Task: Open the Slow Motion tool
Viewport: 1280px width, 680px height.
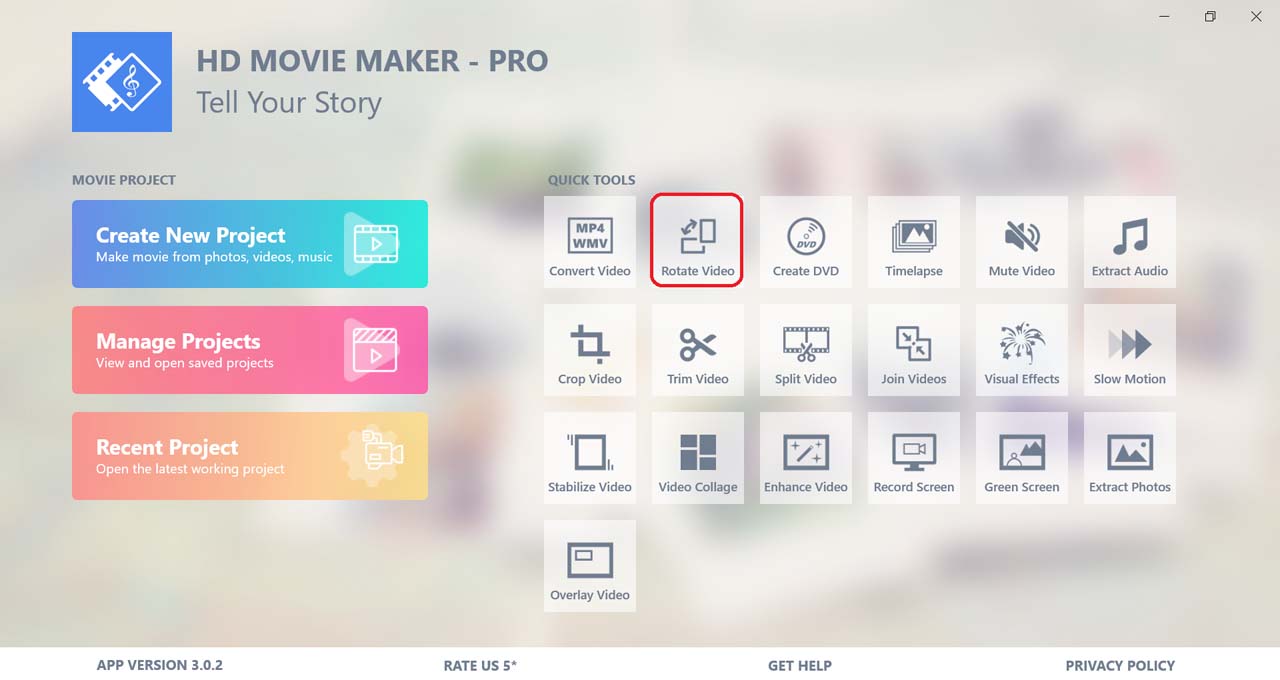Action: pyautogui.click(x=1130, y=350)
